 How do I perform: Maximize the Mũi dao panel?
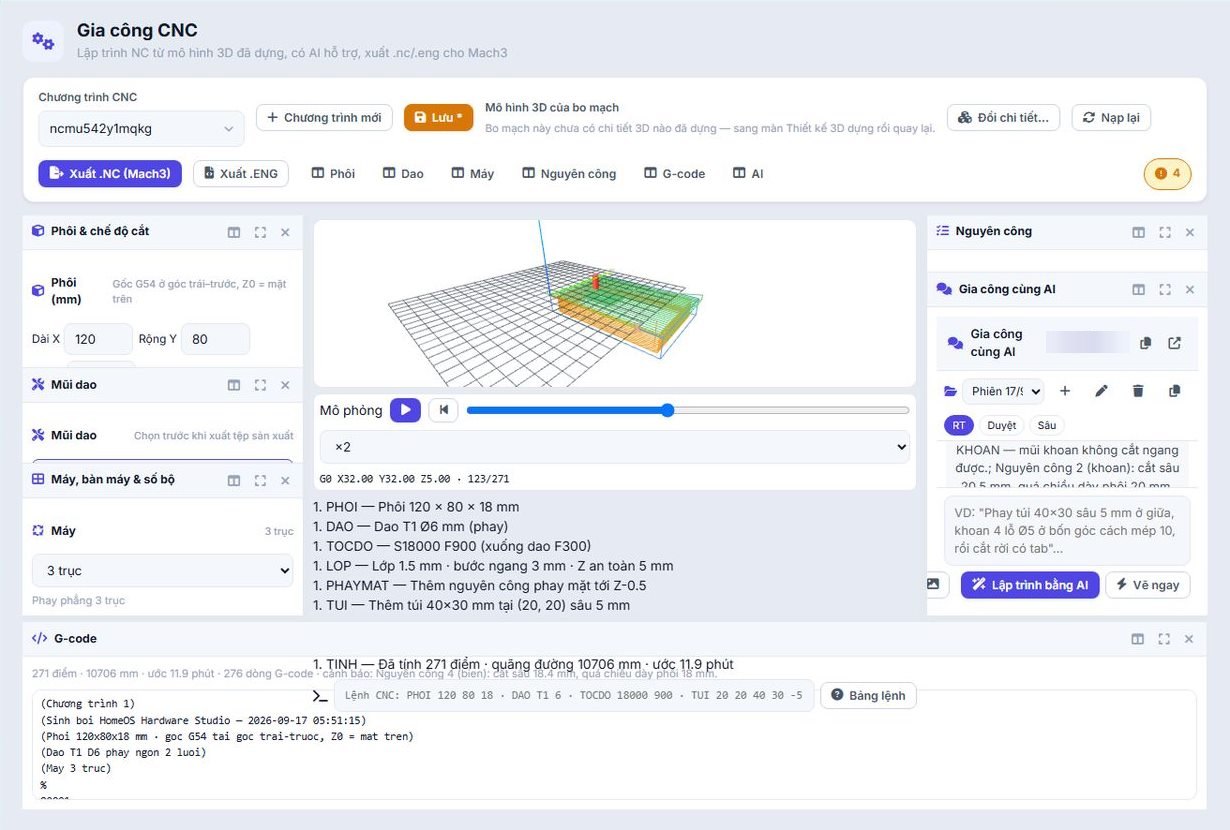pyautogui.click(x=260, y=385)
